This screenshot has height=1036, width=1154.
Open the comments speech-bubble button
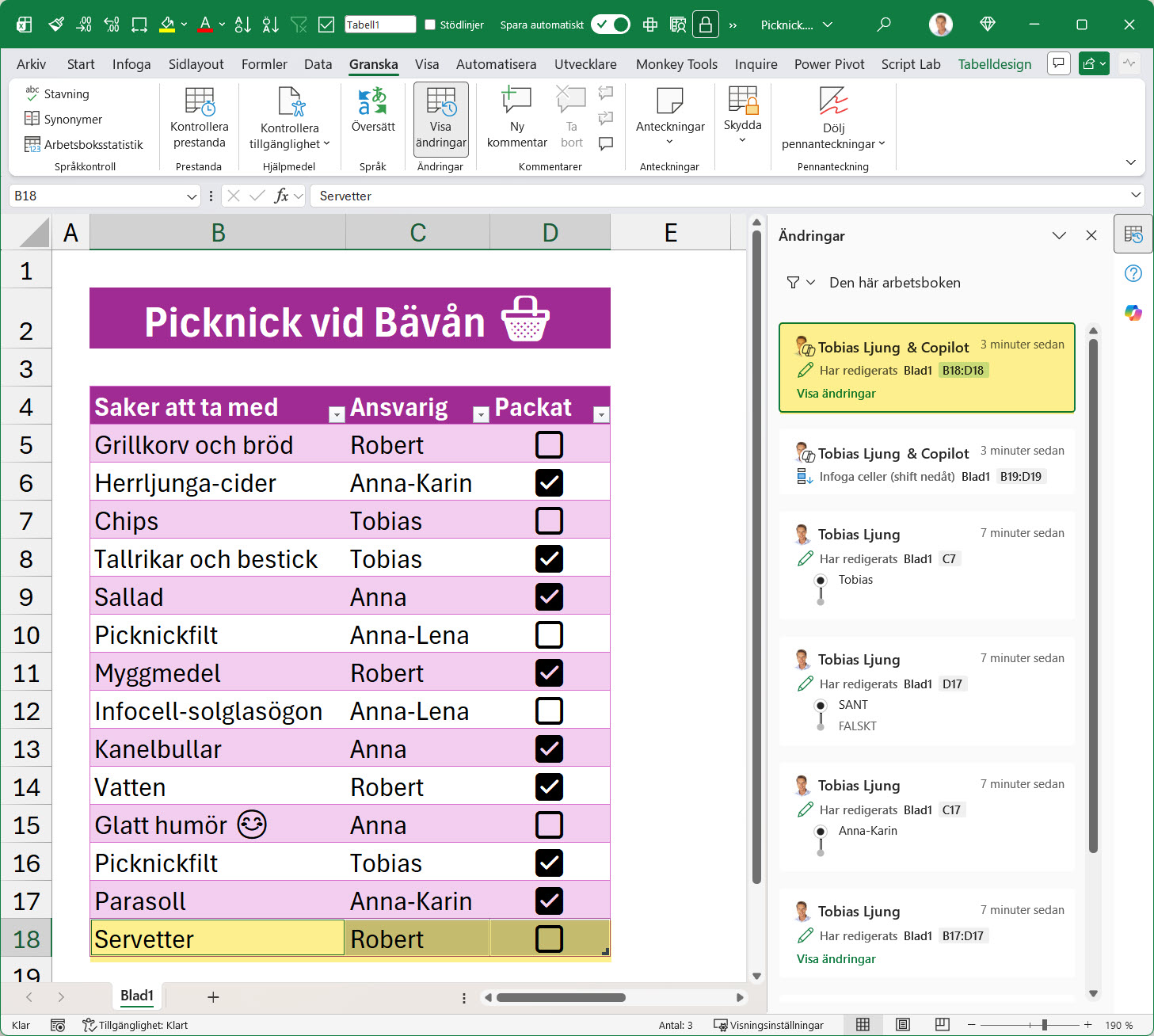1059,63
